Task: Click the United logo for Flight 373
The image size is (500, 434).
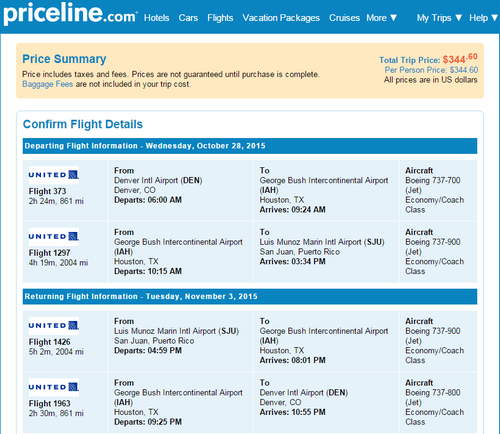Action: [x=54, y=175]
